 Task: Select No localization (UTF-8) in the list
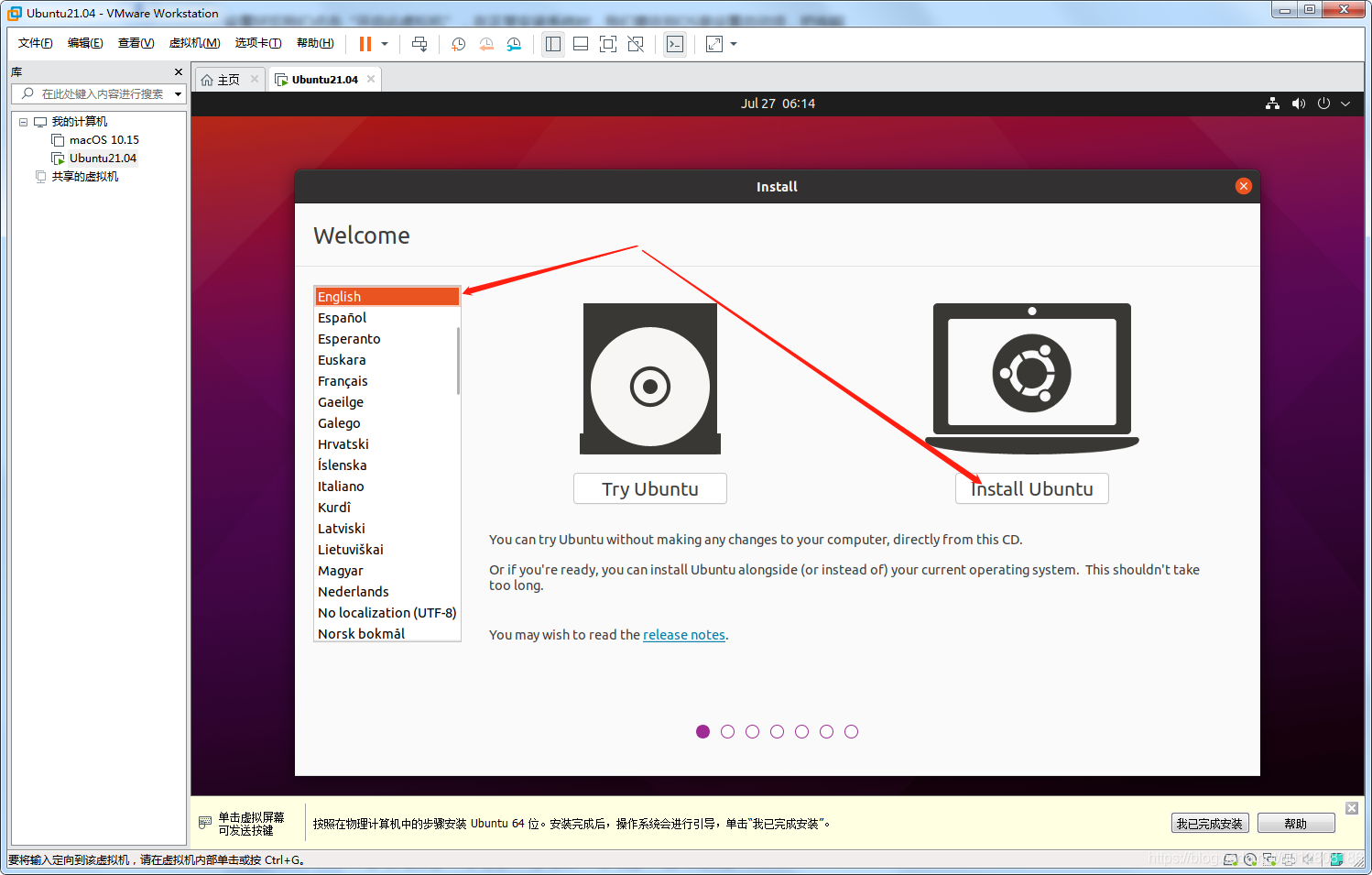[387, 612]
